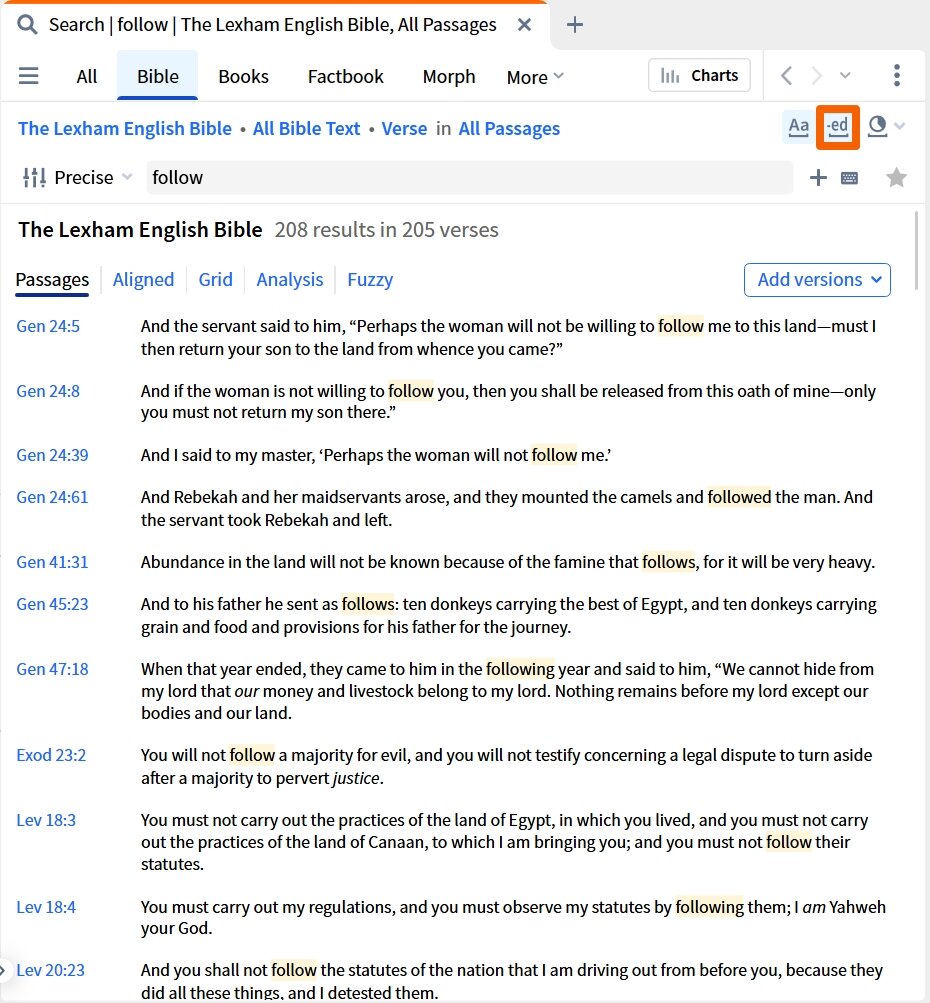This screenshot has height=1003, width=930.
Task: Open Gen 41:31 reference
Action: pos(52,562)
